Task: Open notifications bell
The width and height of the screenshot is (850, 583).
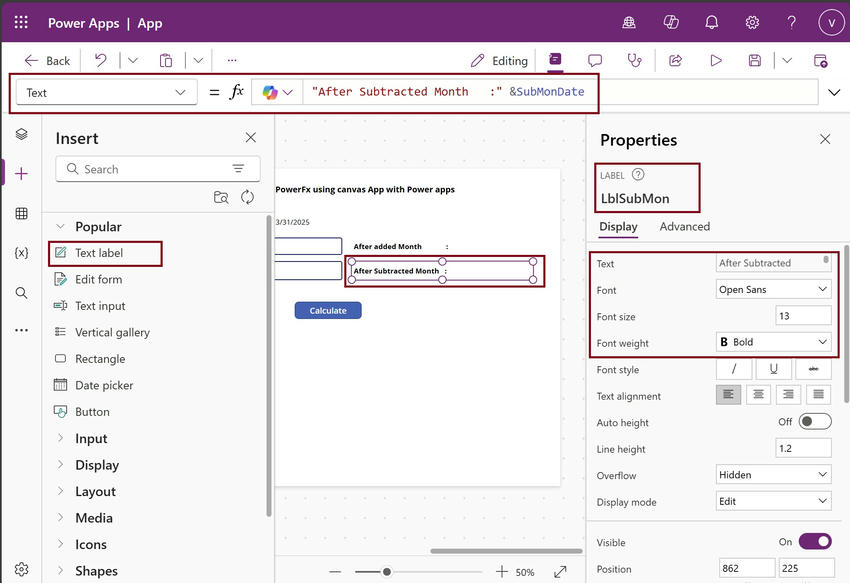Action: [711, 22]
